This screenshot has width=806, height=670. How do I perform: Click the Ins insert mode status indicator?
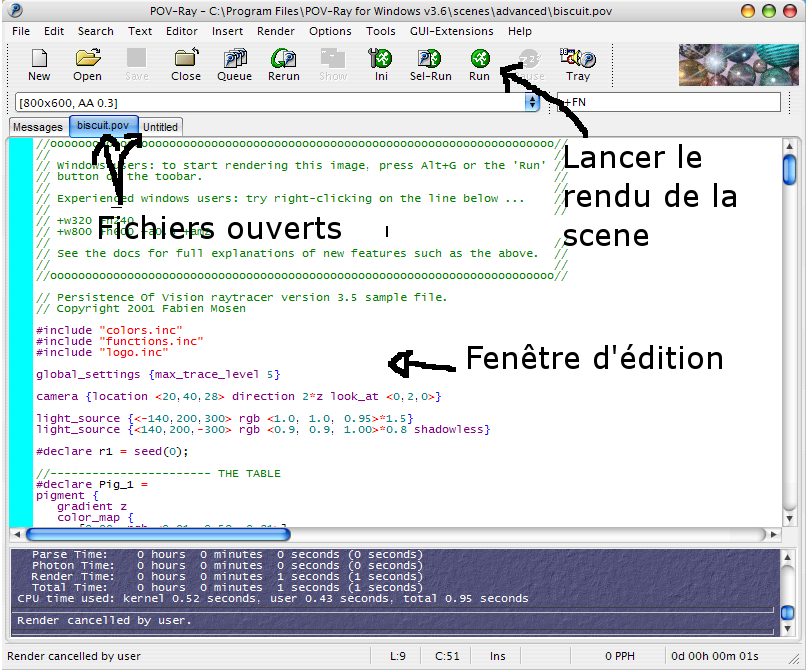point(497,656)
